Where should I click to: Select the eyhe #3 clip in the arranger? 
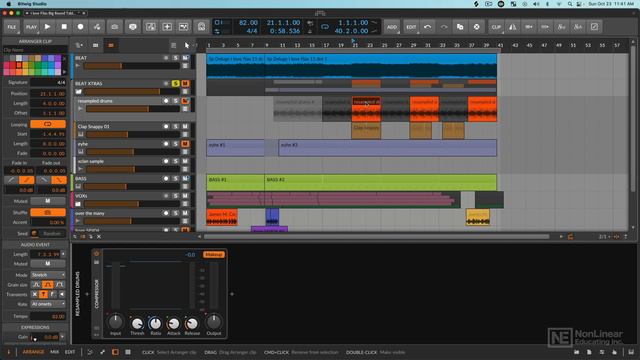click(x=387, y=148)
